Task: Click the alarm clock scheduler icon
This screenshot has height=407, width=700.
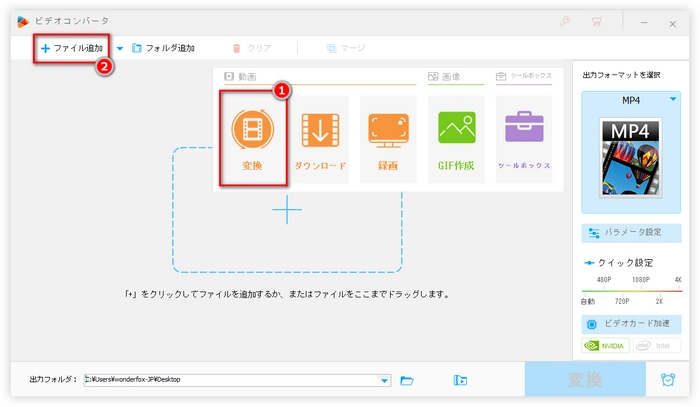Action: pos(666,380)
